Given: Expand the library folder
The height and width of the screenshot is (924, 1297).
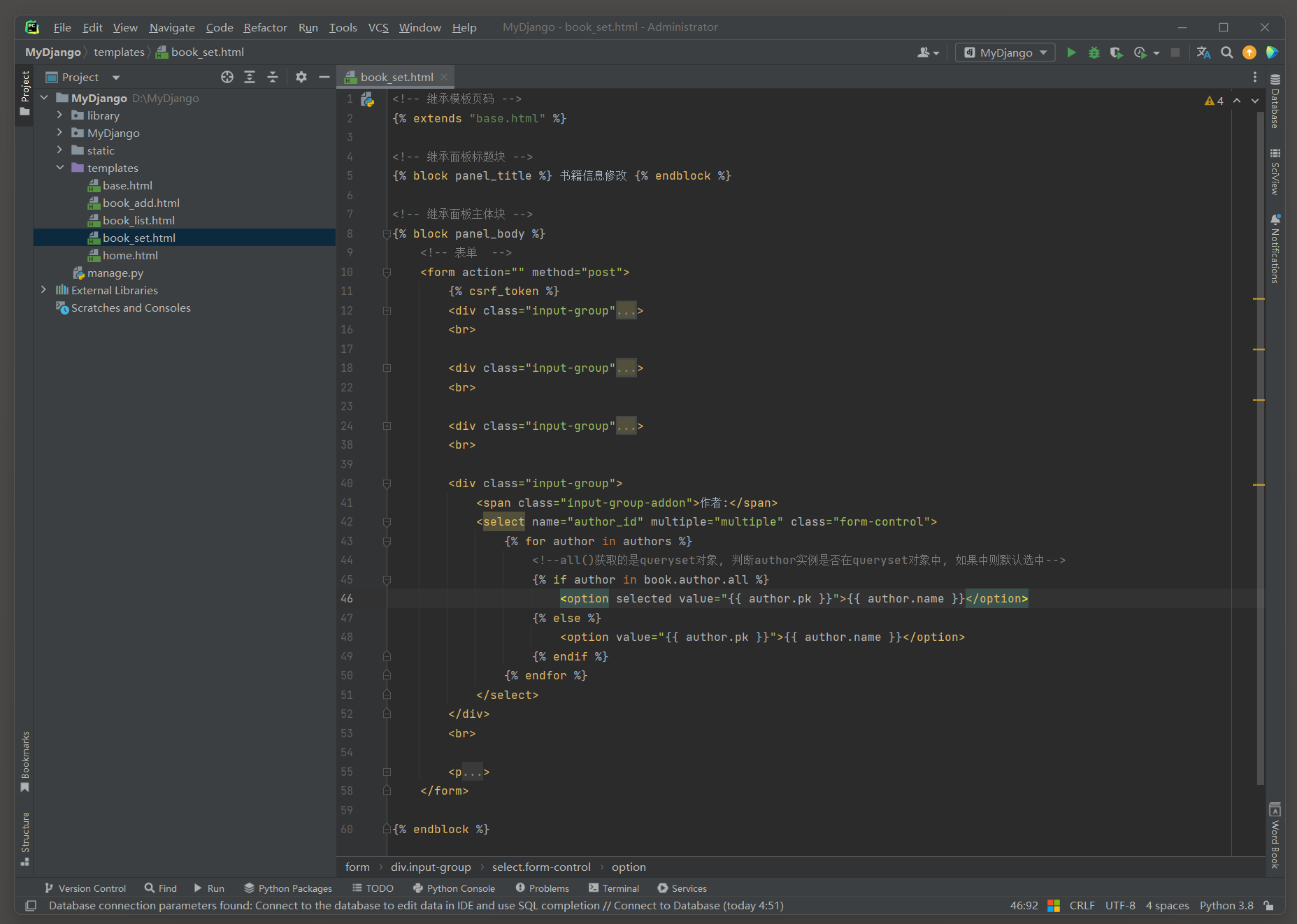Looking at the screenshot, I should point(59,115).
